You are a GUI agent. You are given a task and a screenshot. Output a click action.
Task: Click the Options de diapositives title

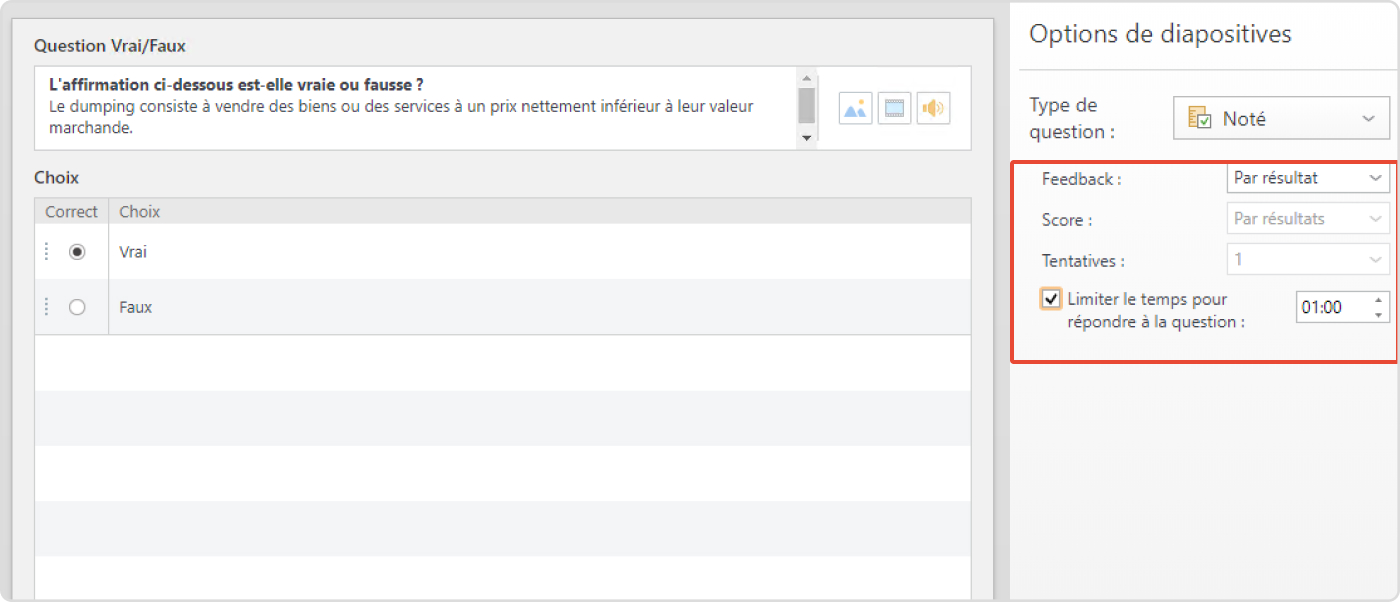pyautogui.click(x=1160, y=34)
